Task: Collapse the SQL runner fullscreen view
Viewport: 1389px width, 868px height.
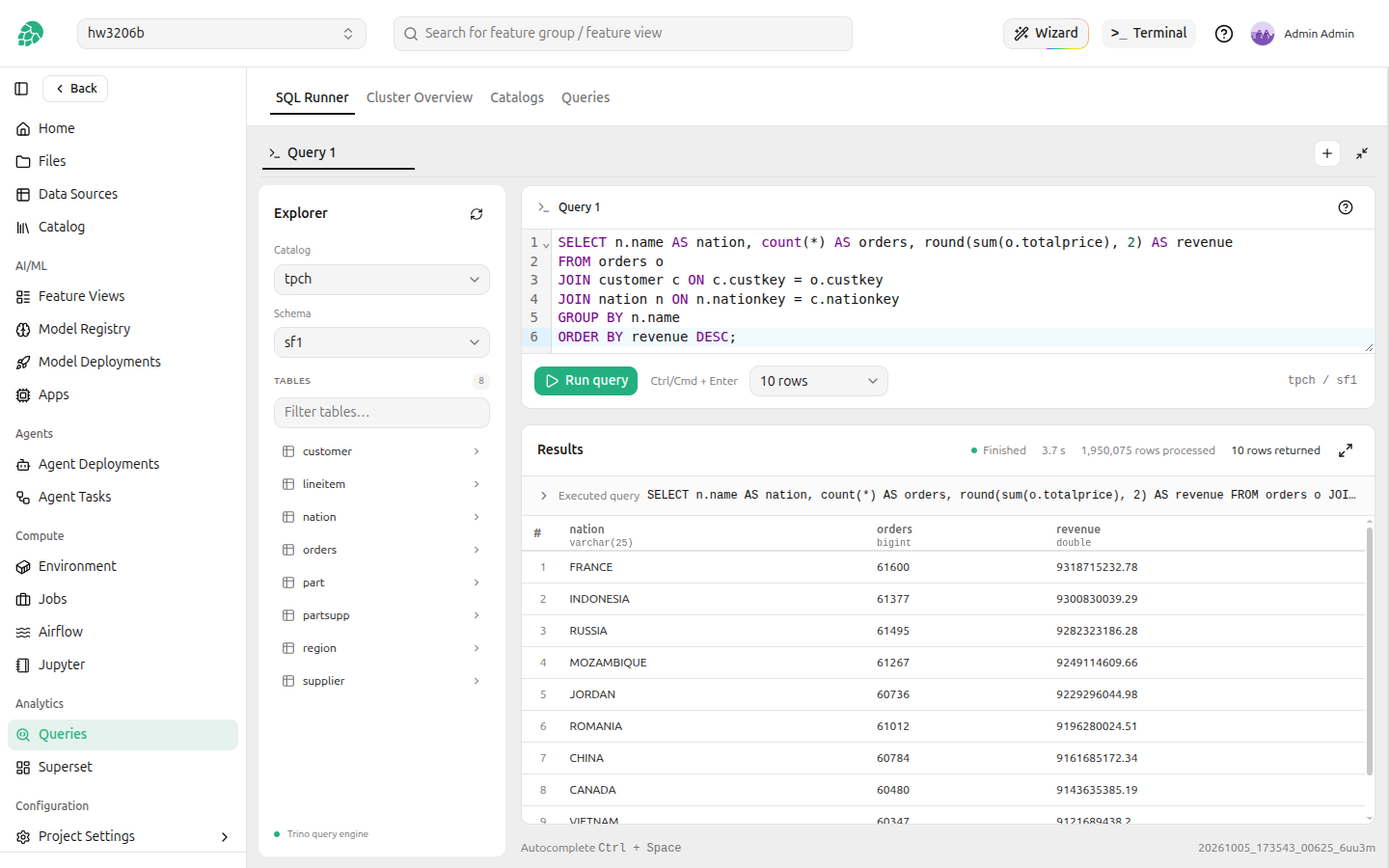Action: pos(1362,153)
